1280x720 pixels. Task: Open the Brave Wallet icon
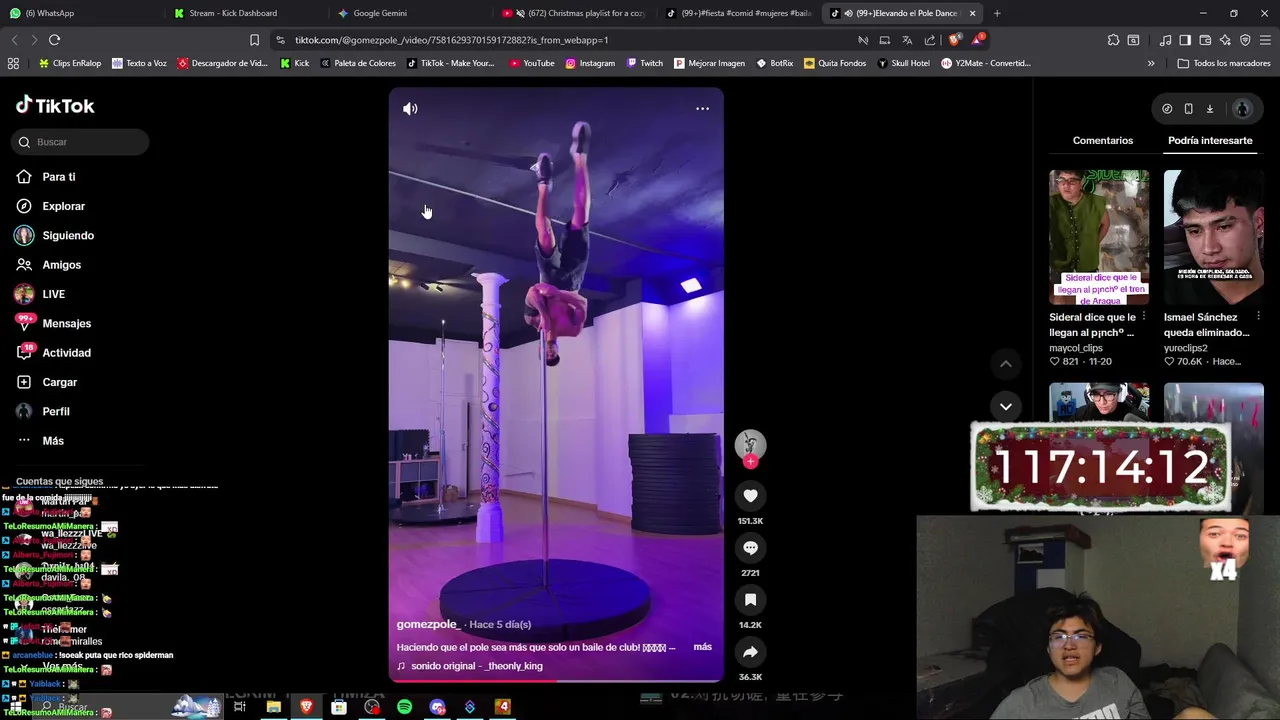point(1205,40)
